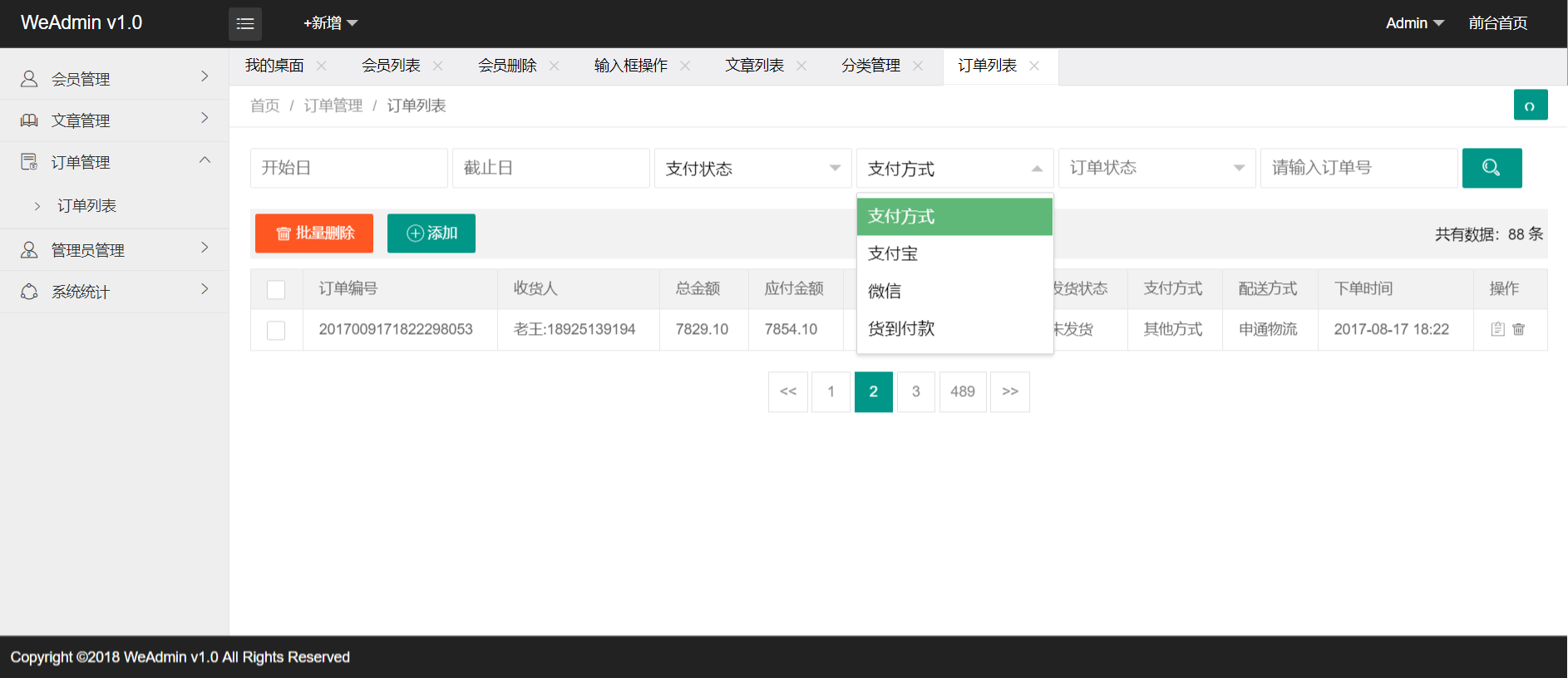This screenshot has height=678, width=1568.
Task: Check the checkbox for order 2017009171822298053
Action: pyautogui.click(x=276, y=330)
